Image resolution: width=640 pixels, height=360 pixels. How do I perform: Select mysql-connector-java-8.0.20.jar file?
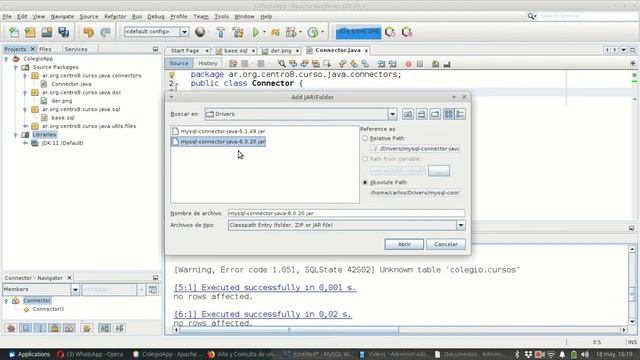219,142
